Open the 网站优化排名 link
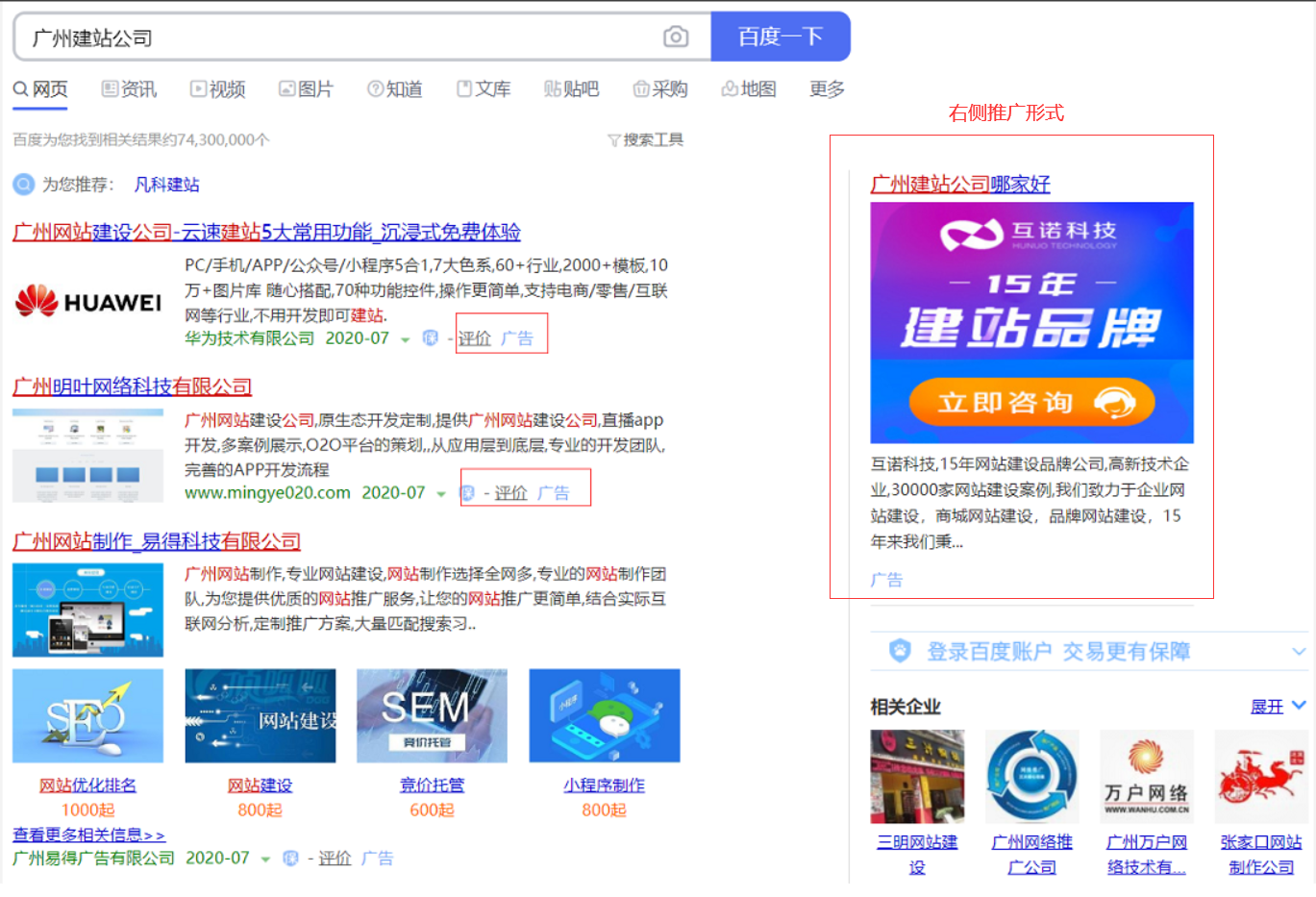This screenshot has height=897, width=1316. pyautogui.click(x=87, y=785)
